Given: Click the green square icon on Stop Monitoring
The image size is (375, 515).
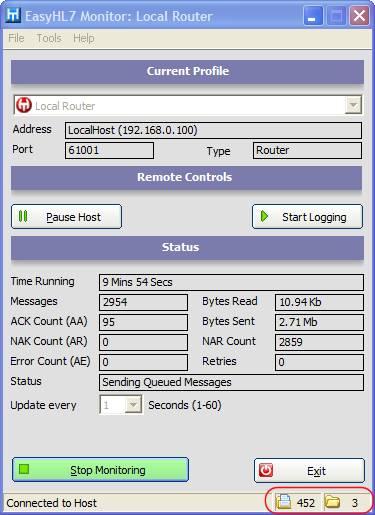Looking at the screenshot, I should click(x=24, y=469).
